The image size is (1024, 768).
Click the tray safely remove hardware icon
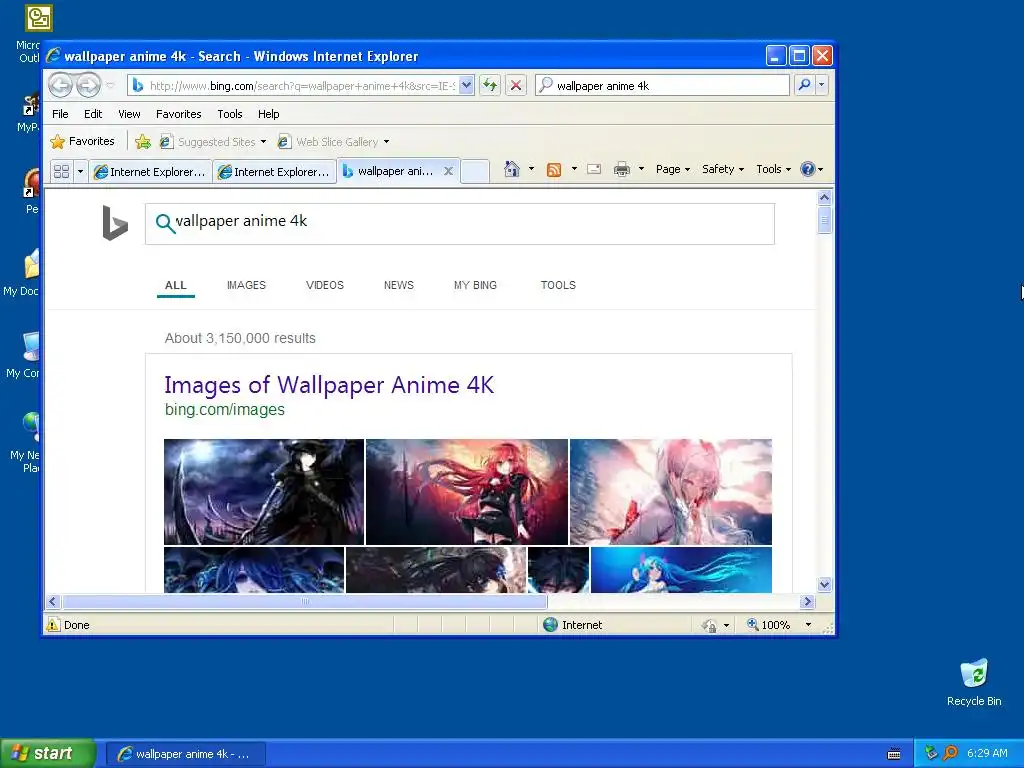(x=931, y=753)
